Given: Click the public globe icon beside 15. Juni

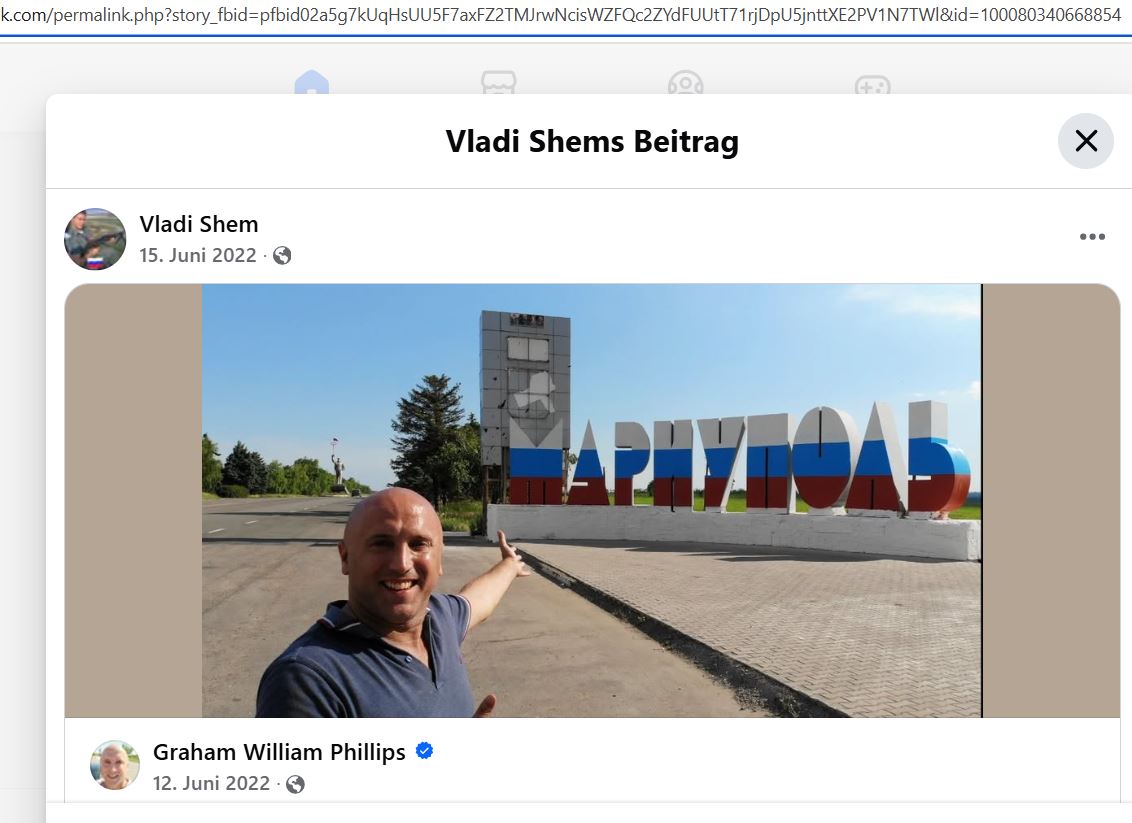Looking at the screenshot, I should coord(282,256).
